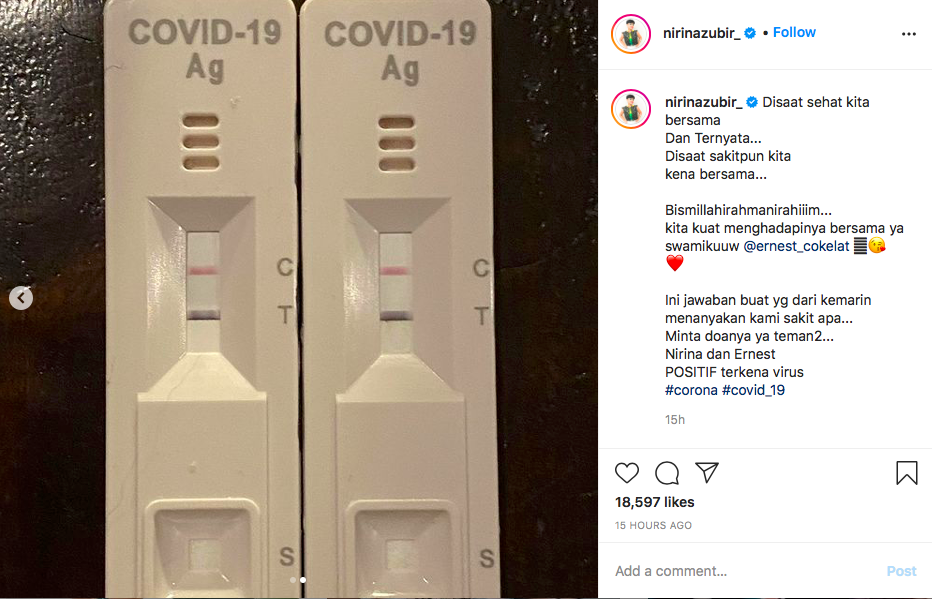932x599 pixels.
Task: Open the #corona hashtag
Action: point(691,390)
